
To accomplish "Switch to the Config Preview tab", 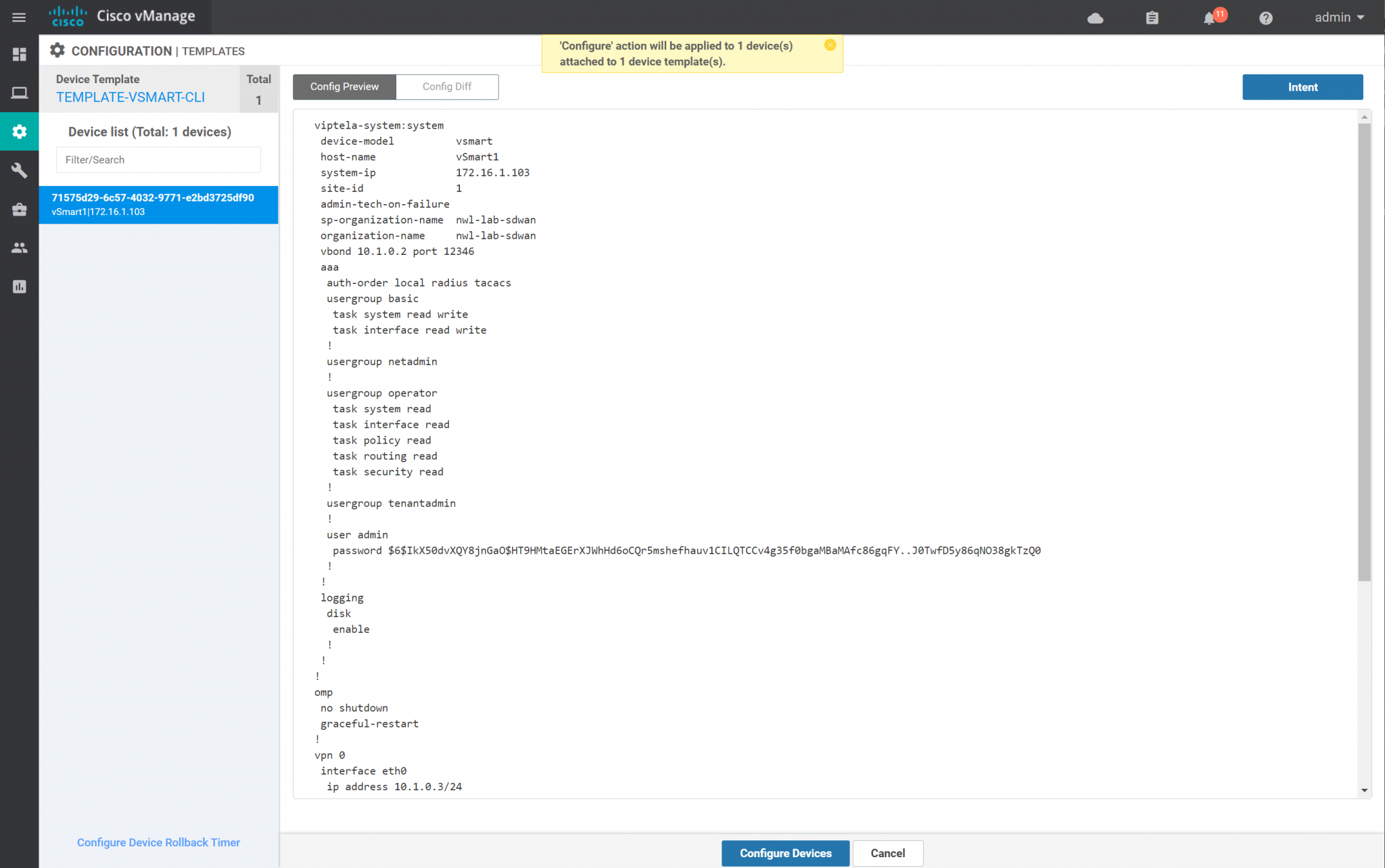I will 344,87.
